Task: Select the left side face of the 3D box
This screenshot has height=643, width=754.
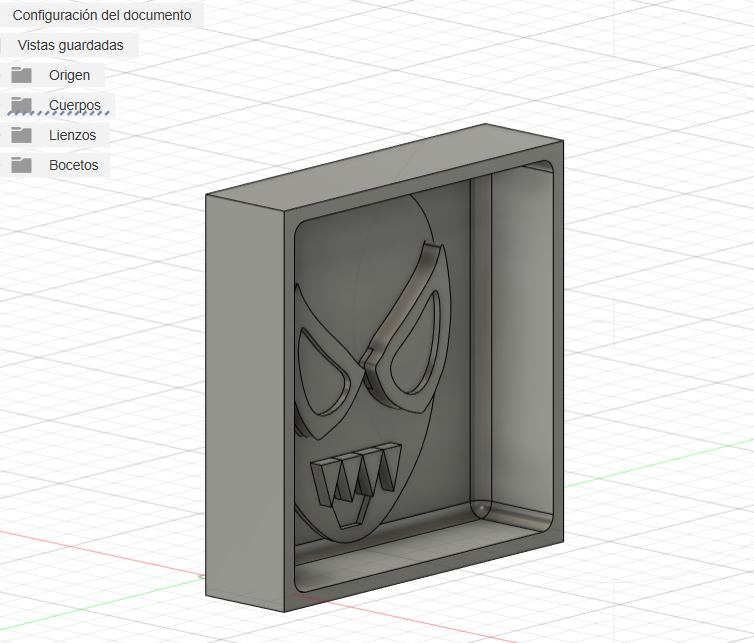Action: [x=244, y=404]
